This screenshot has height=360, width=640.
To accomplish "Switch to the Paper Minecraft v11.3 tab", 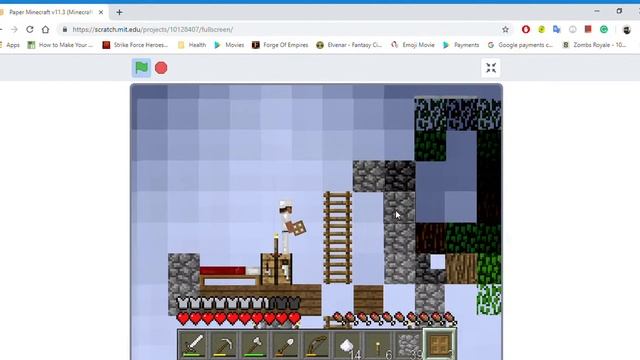I will (x=51, y=12).
